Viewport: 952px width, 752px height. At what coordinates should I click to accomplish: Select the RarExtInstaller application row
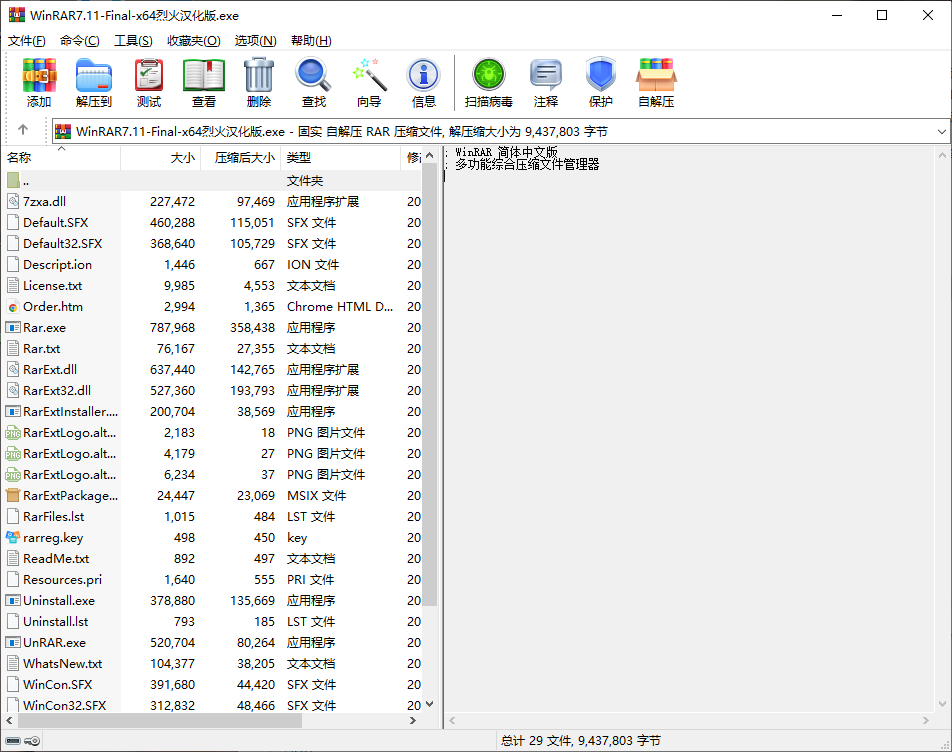212,412
